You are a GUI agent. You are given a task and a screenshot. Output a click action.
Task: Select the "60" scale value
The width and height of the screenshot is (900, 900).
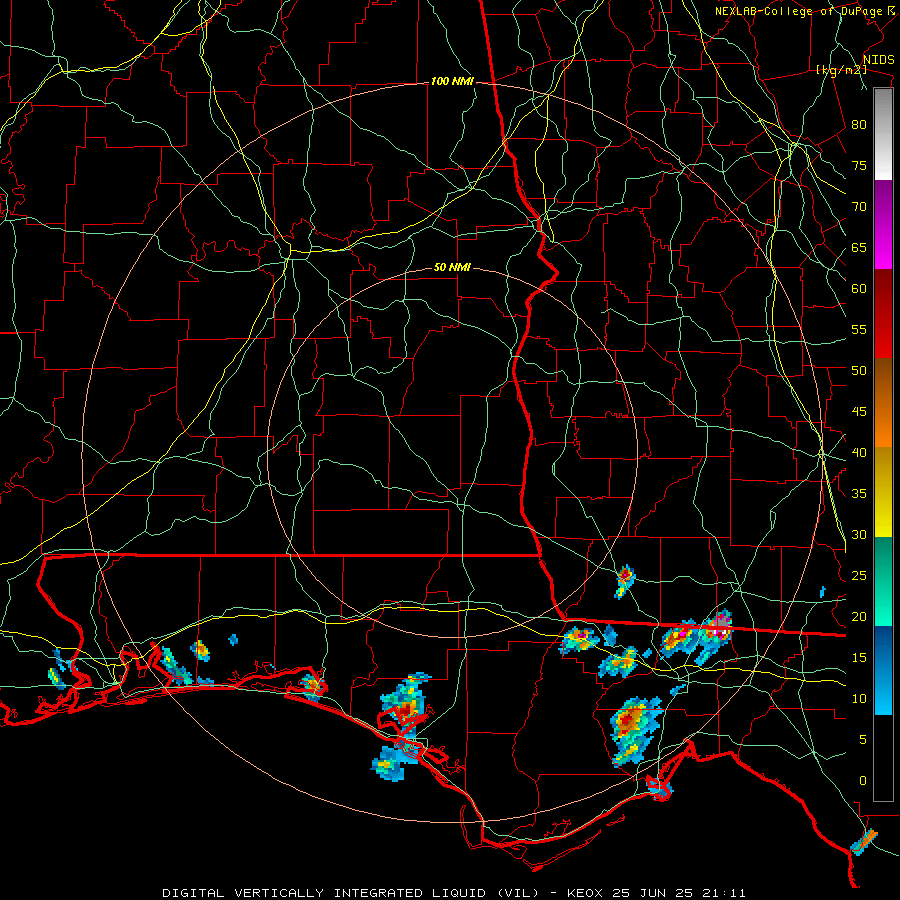[x=859, y=289]
